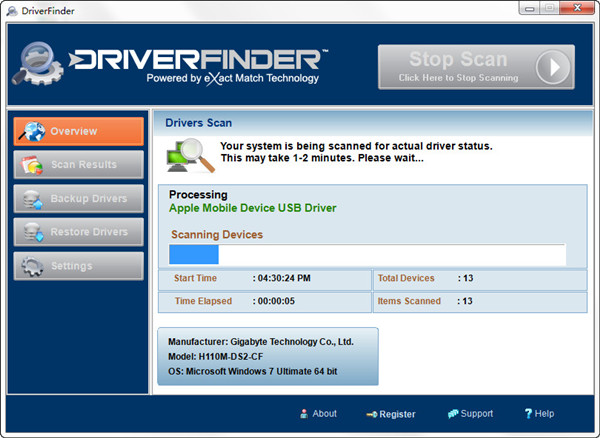Screen dimensions: 600x438
Task: Click the OS Microsoft Windows 7 line
Action: (x=253, y=371)
